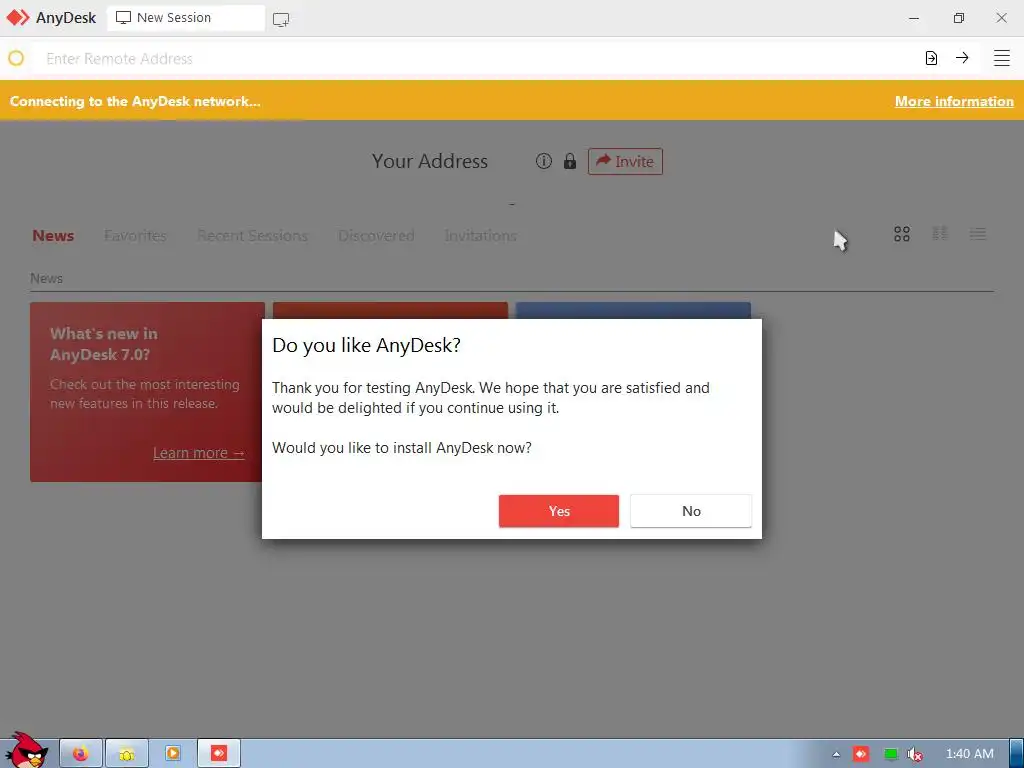Click the AnyDesk system tray icon
This screenshot has width=1024, height=768.
coord(861,754)
